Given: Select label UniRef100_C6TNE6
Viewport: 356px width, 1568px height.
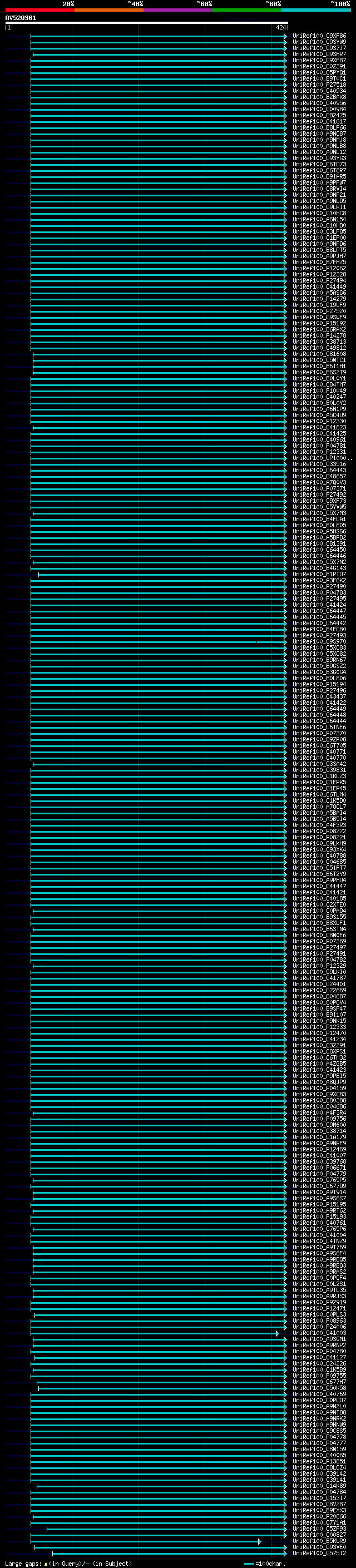Looking at the screenshot, I should tap(319, 728).
